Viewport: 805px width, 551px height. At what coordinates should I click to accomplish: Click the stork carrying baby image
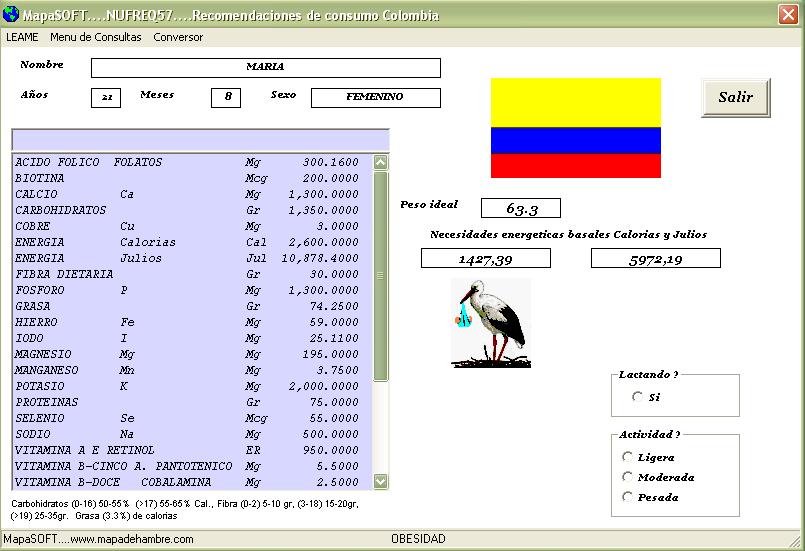pos(490,322)
